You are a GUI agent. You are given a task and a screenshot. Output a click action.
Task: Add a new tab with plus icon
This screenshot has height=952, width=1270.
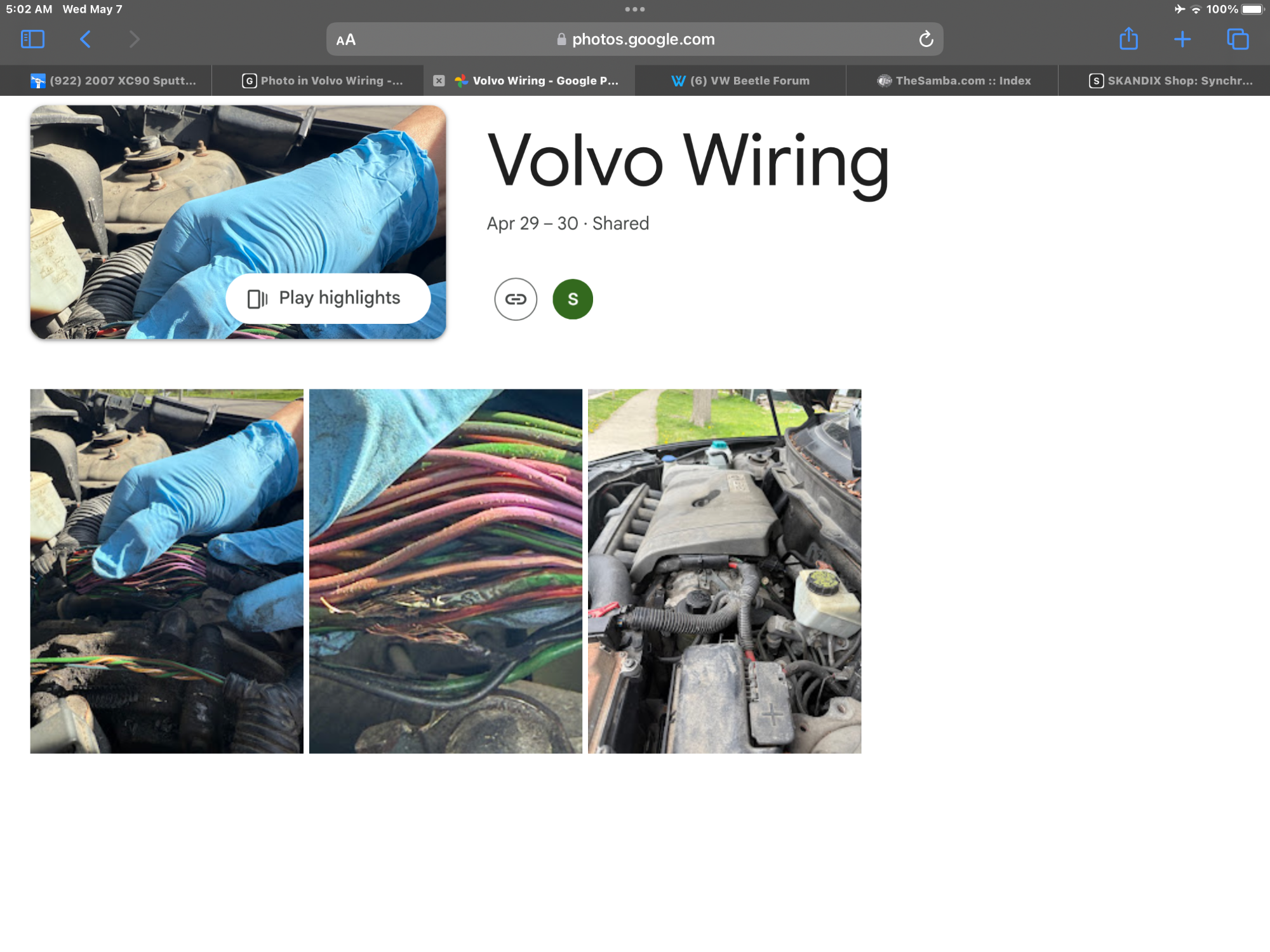[1182, 39]
